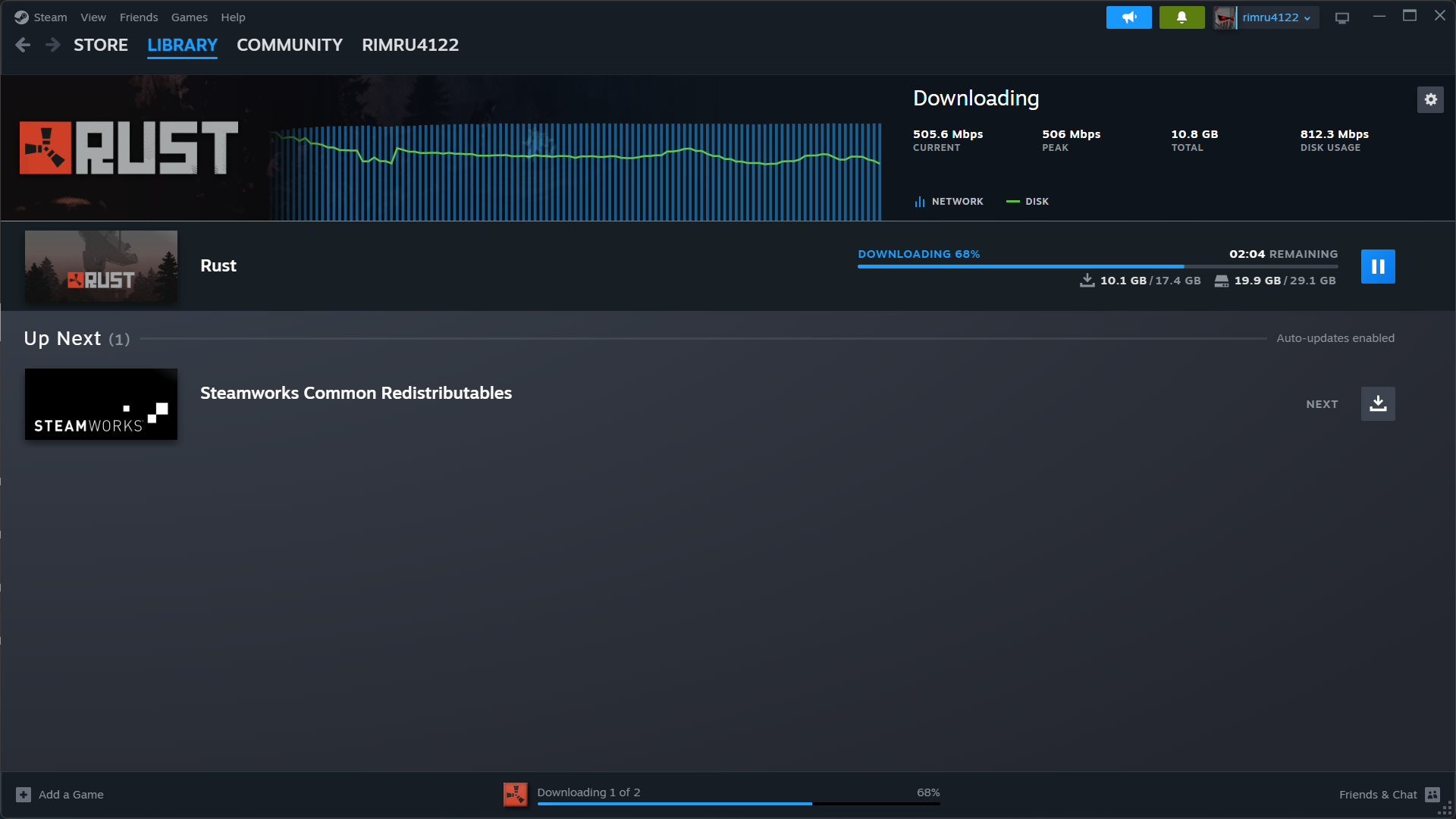Click the rimru4122 profile avatar
Viewport: 1456px width, 819px height.
click(1225, 17)
